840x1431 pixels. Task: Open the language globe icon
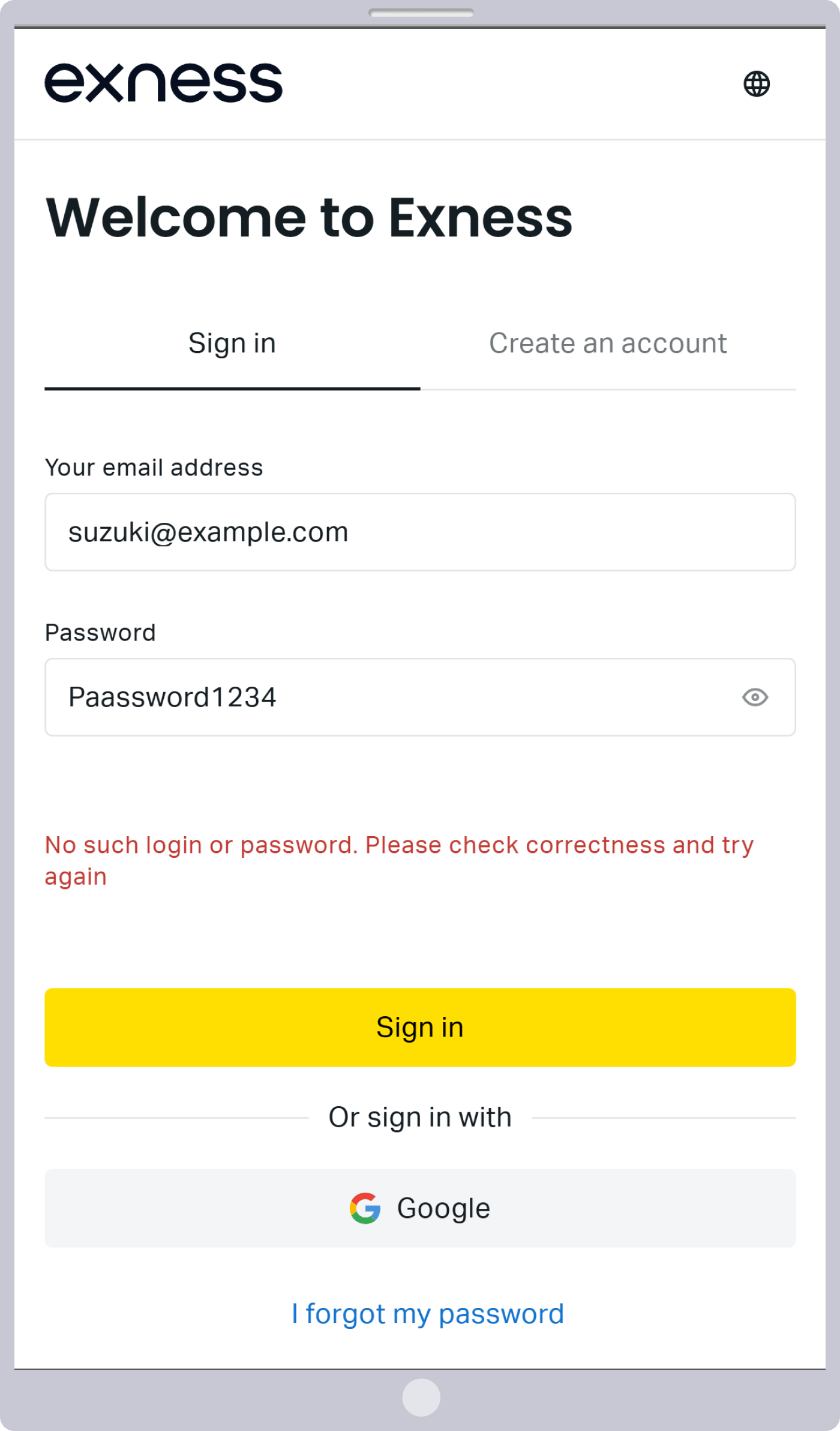pos(757,83)
